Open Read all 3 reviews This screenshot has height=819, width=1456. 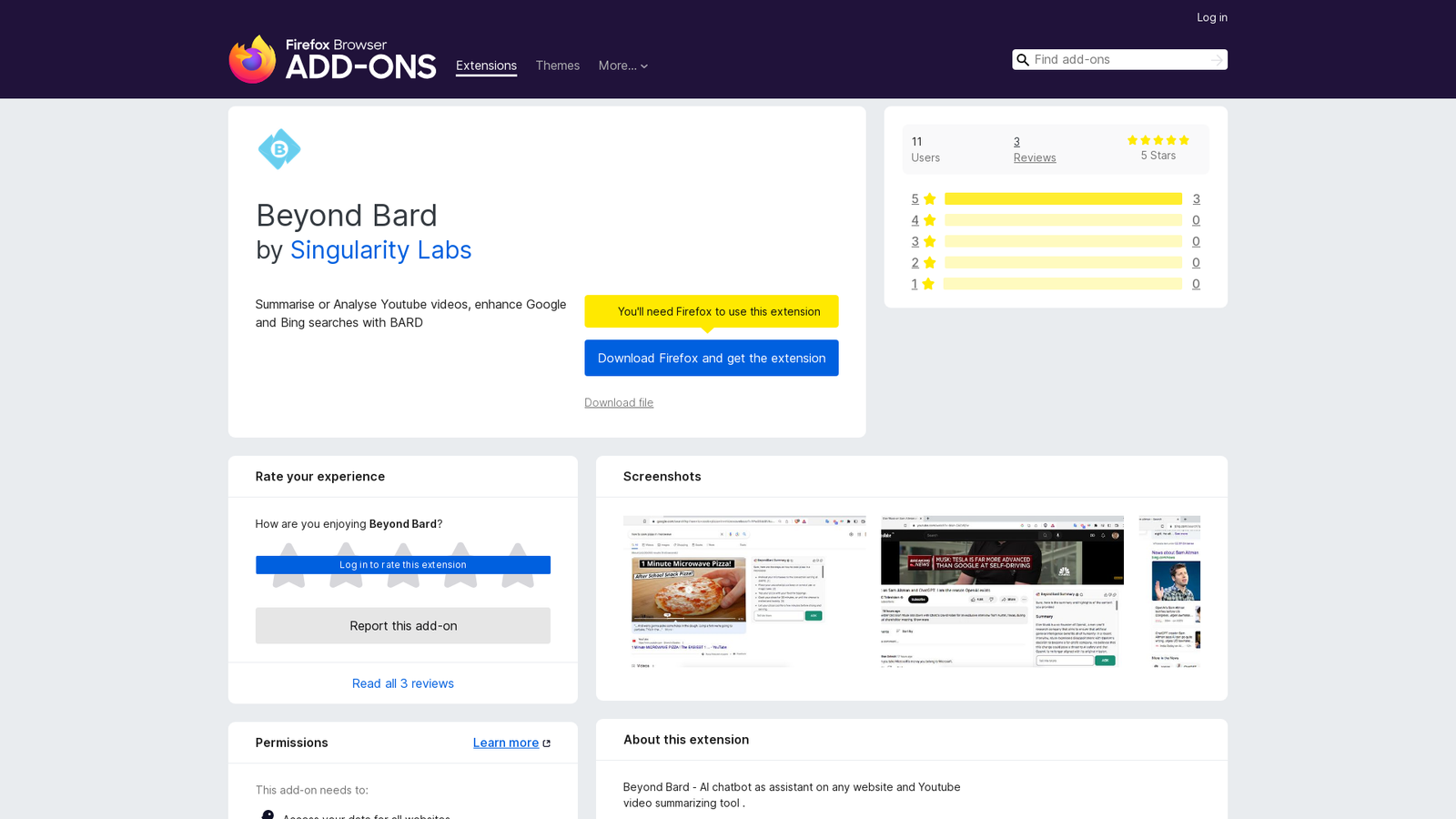(x=403, y=683)
